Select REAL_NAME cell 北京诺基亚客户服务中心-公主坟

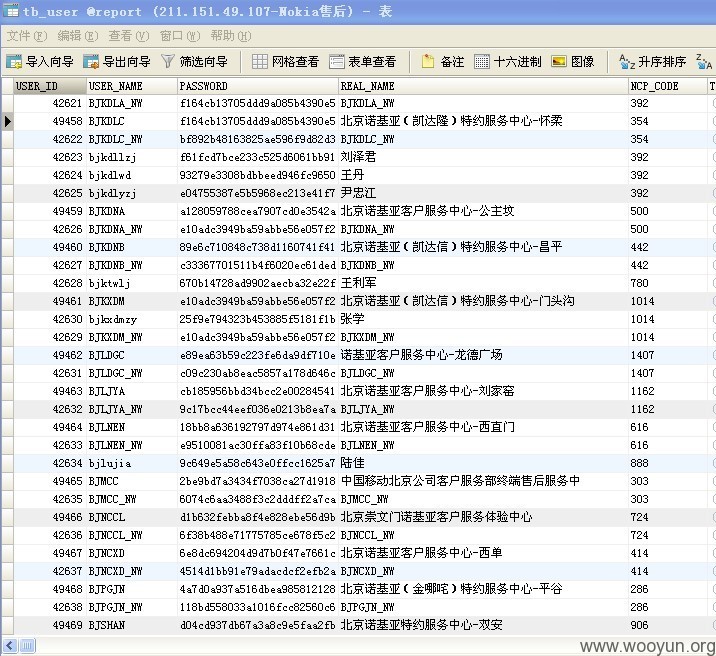[483, 211]
